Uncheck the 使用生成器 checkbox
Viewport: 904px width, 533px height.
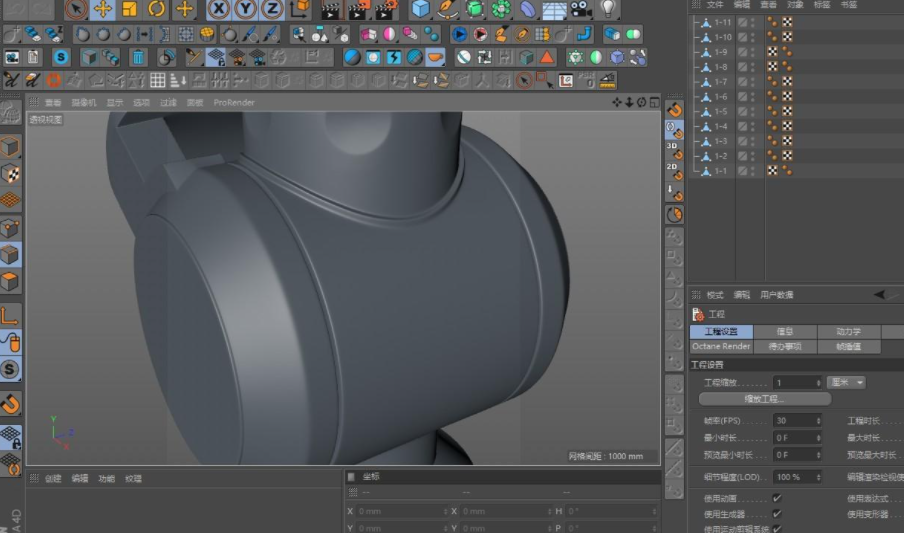point(777,513)
